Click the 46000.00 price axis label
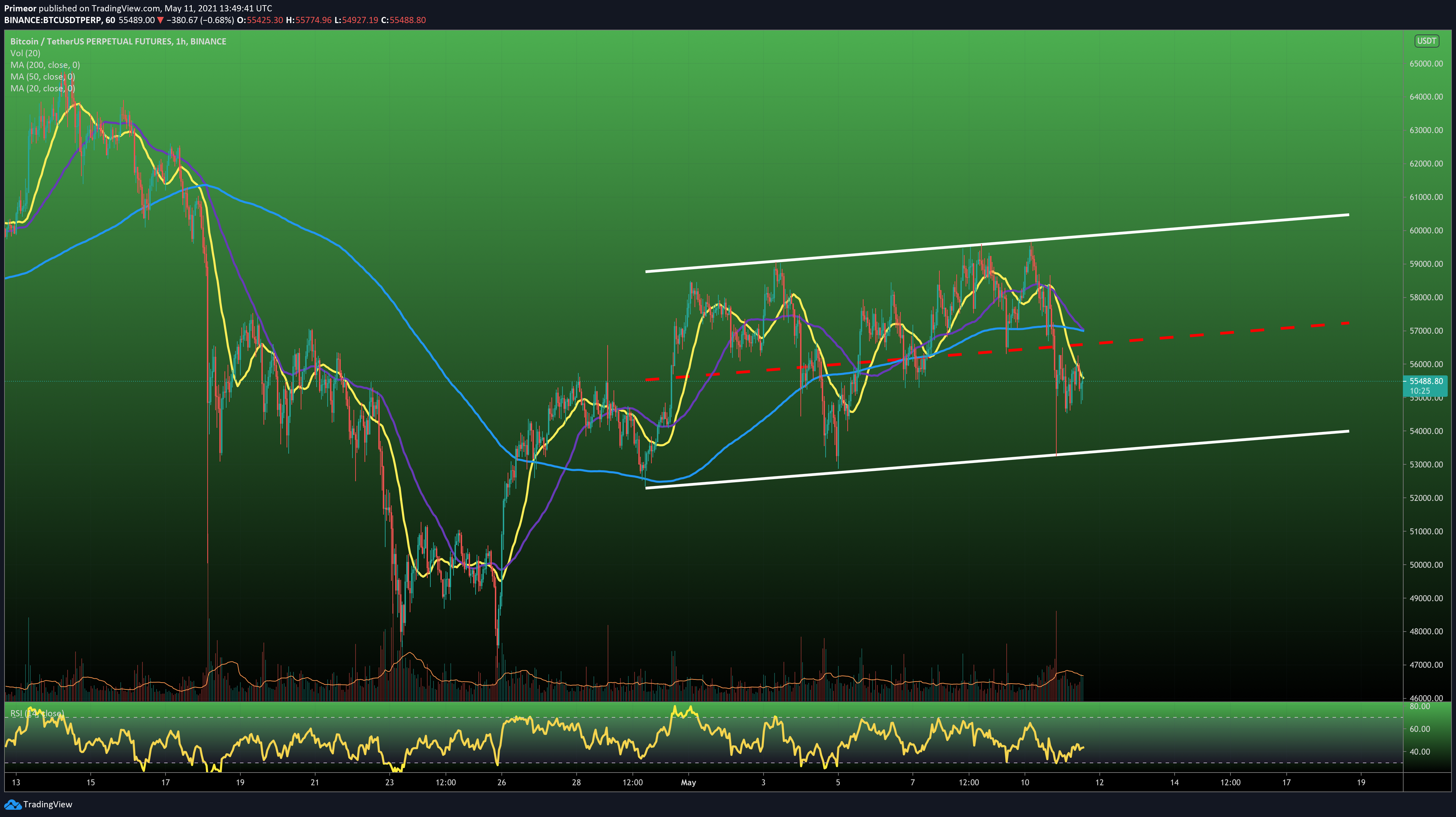 coord(1426,698)
